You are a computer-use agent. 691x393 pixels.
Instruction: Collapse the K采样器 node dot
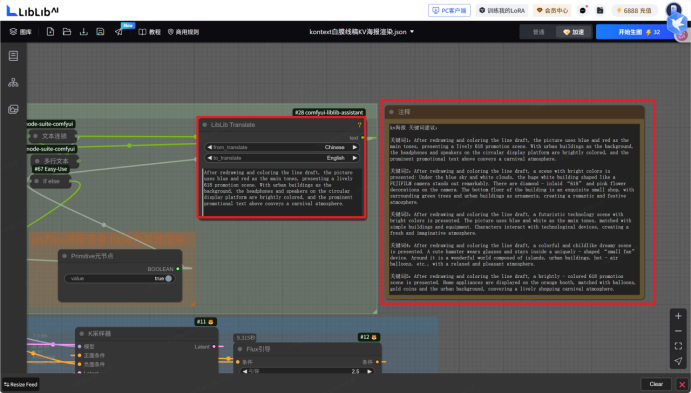pyautogui.click(x=82, y=334)
